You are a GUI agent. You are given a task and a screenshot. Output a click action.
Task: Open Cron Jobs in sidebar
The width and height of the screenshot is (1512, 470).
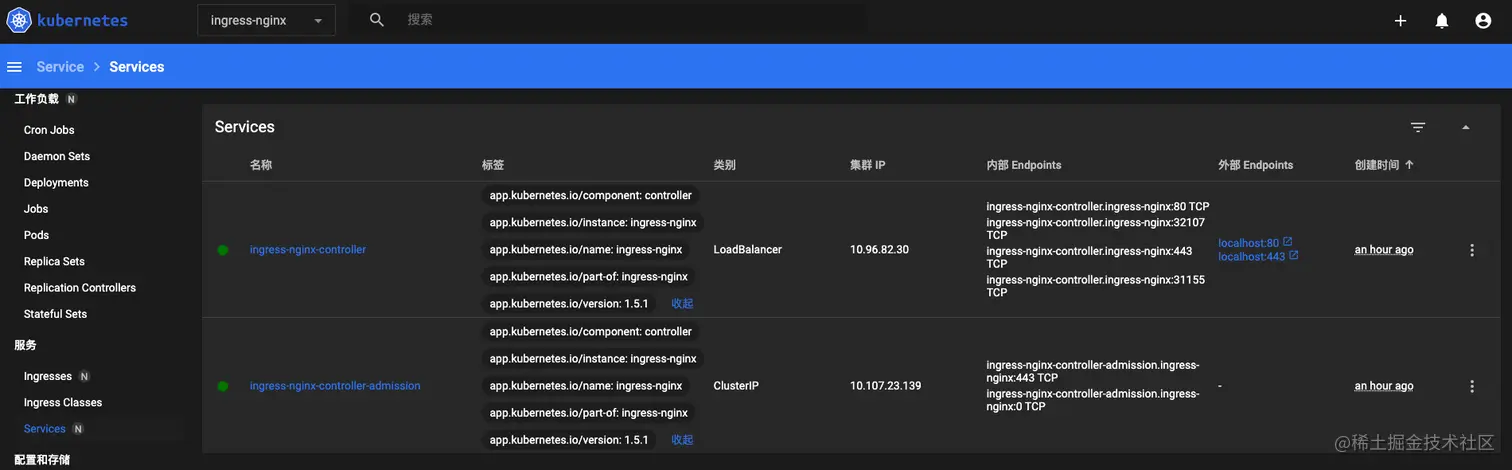pos(49,130)
